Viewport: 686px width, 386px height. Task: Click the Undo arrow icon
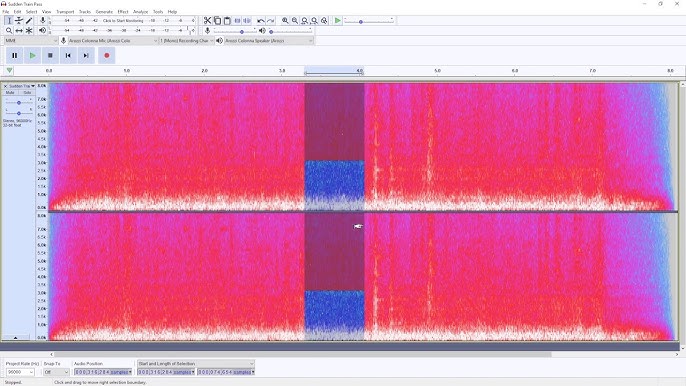coord(261,21)
